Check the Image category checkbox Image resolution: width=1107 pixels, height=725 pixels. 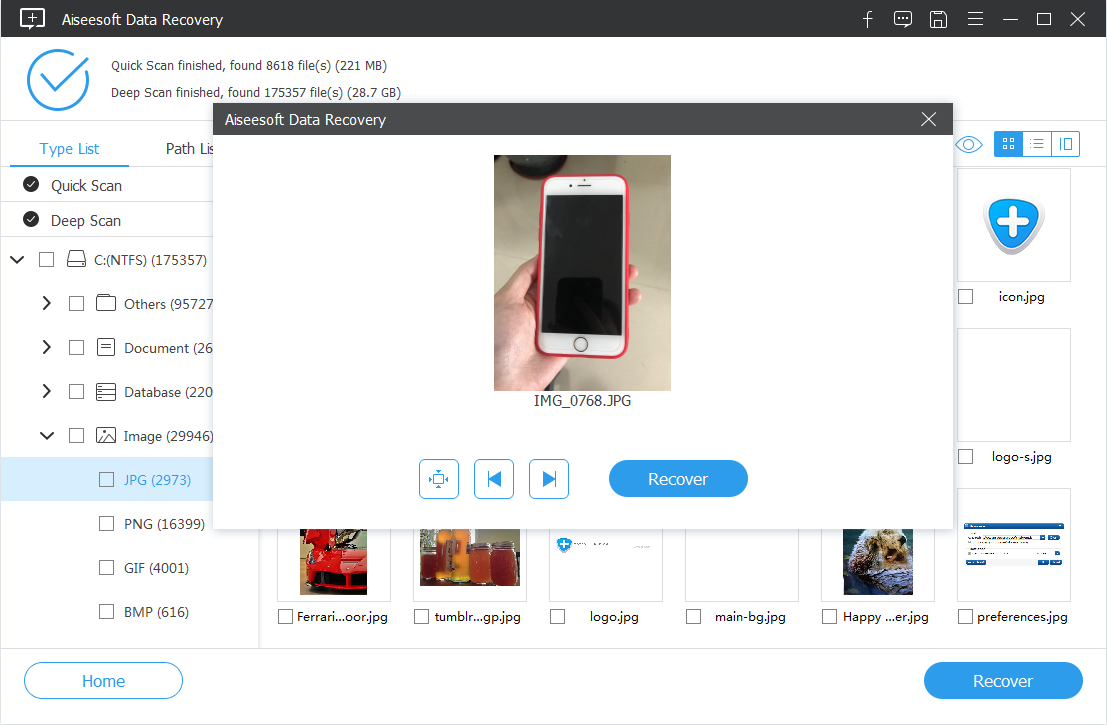click(x=76, y=436)
